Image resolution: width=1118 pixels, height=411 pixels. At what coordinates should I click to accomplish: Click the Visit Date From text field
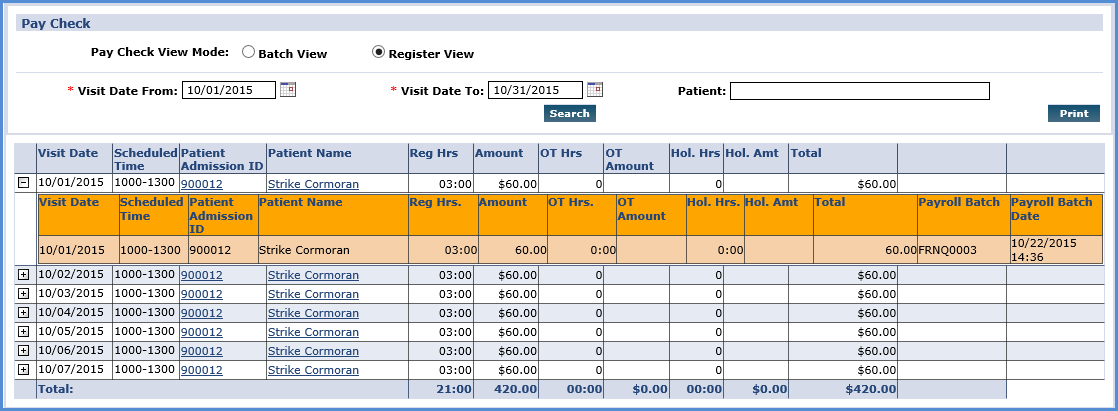pyautogui.click(x=229, y=90)
